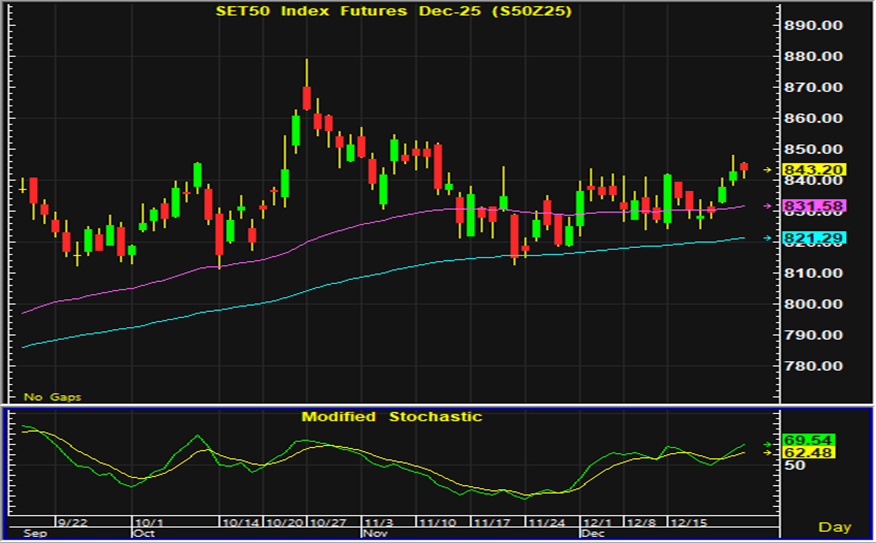Select the yellow 843.20 last price tag
The width and height of the screenshot is (876, 543).
[x=815, y=170]
